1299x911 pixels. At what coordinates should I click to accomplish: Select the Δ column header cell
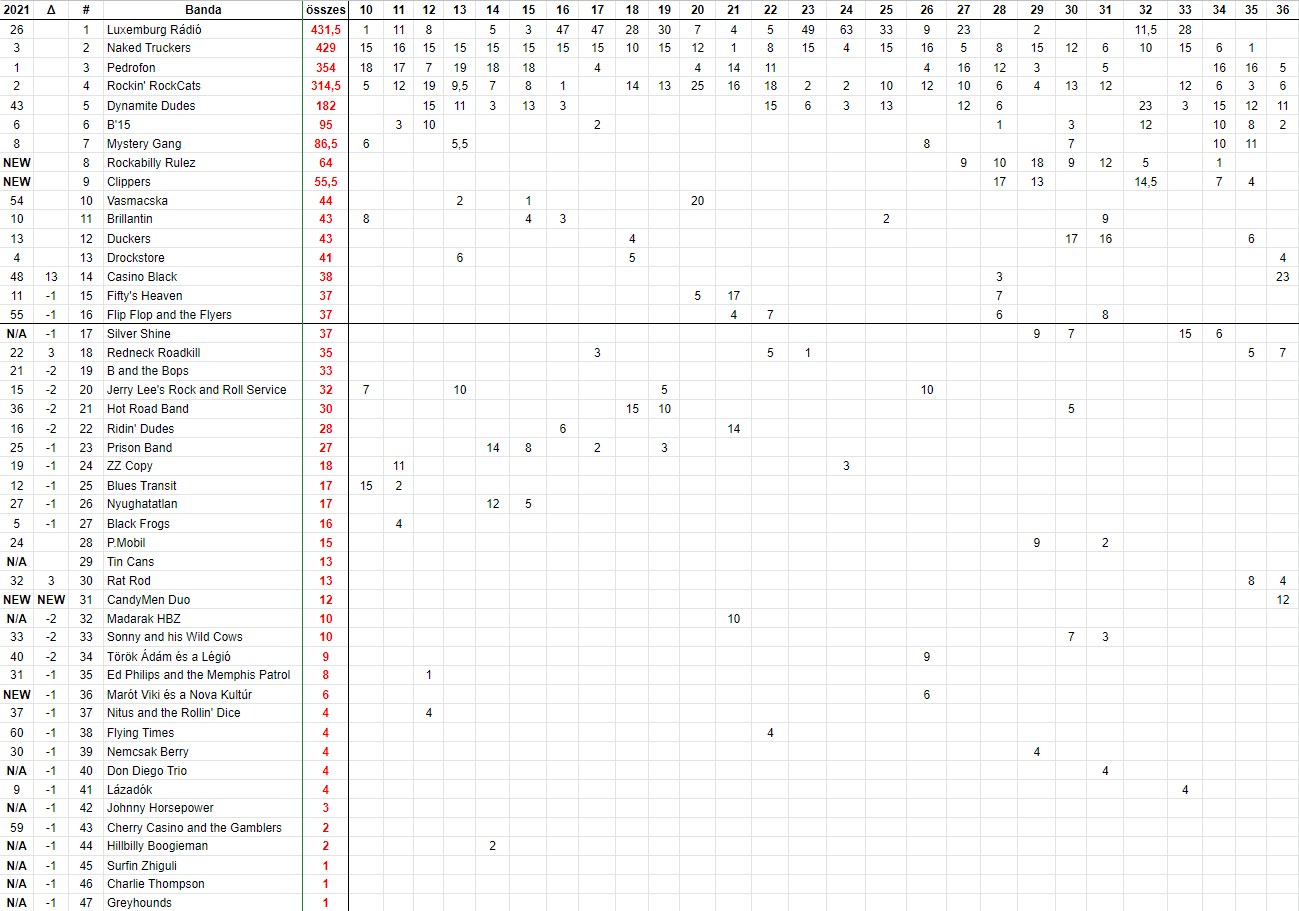(51, 9)
